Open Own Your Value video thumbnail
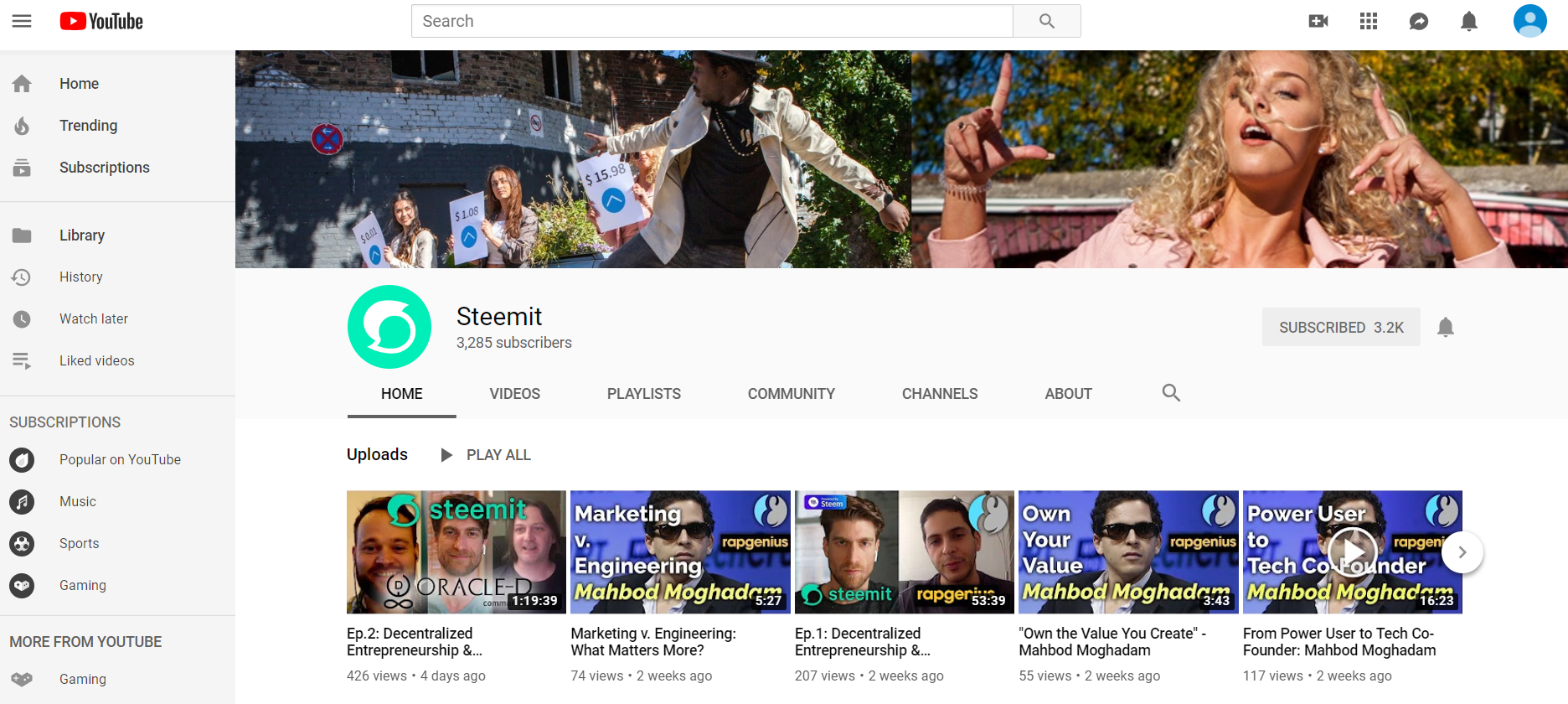This screenshot has height=704, width=1568. [x=1128, y=552]
